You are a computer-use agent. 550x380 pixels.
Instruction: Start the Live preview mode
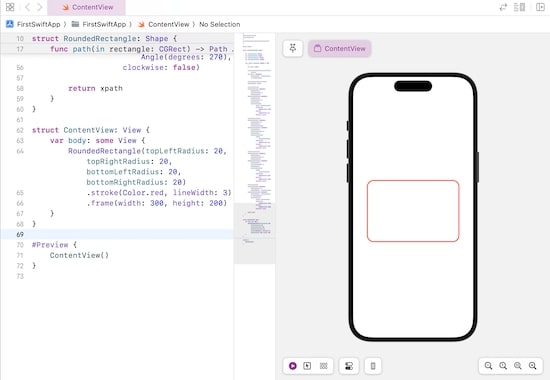(x=293, y=366)
